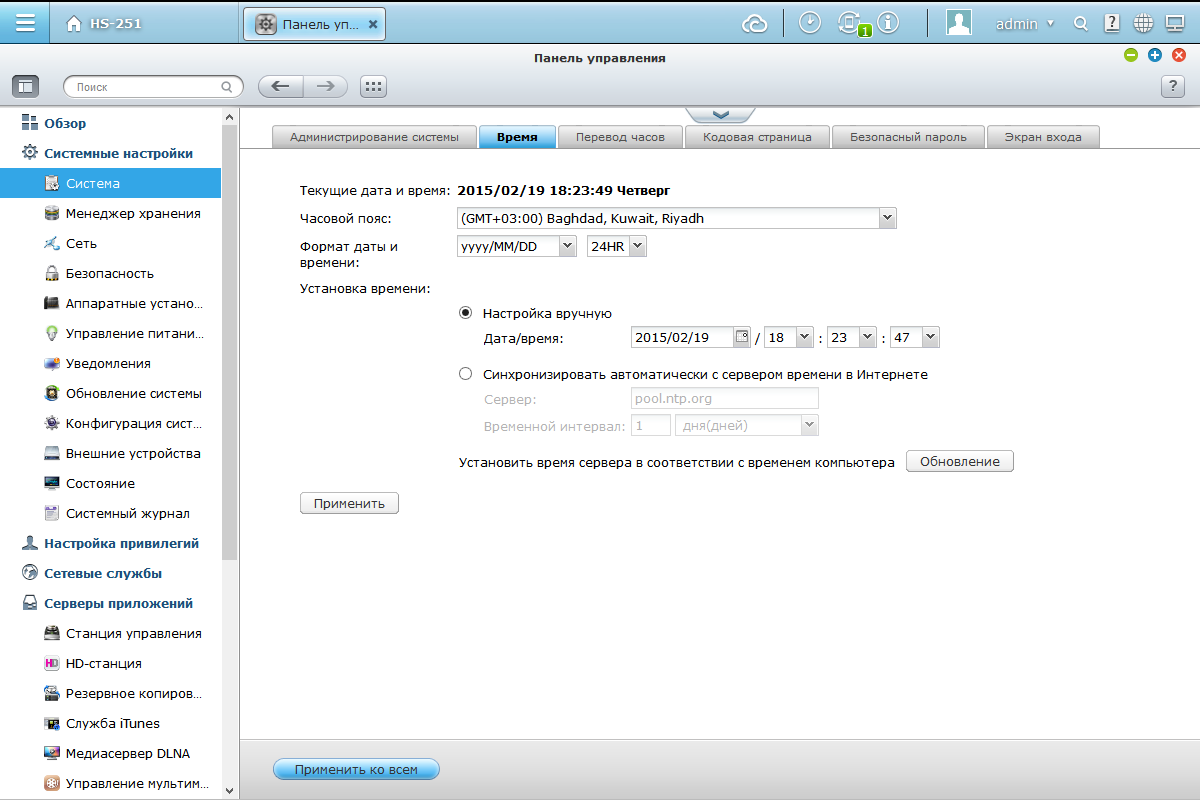Close the Панель управления taskbar tab
Viewport: 1200px width, 800px height.
(373, 24)
